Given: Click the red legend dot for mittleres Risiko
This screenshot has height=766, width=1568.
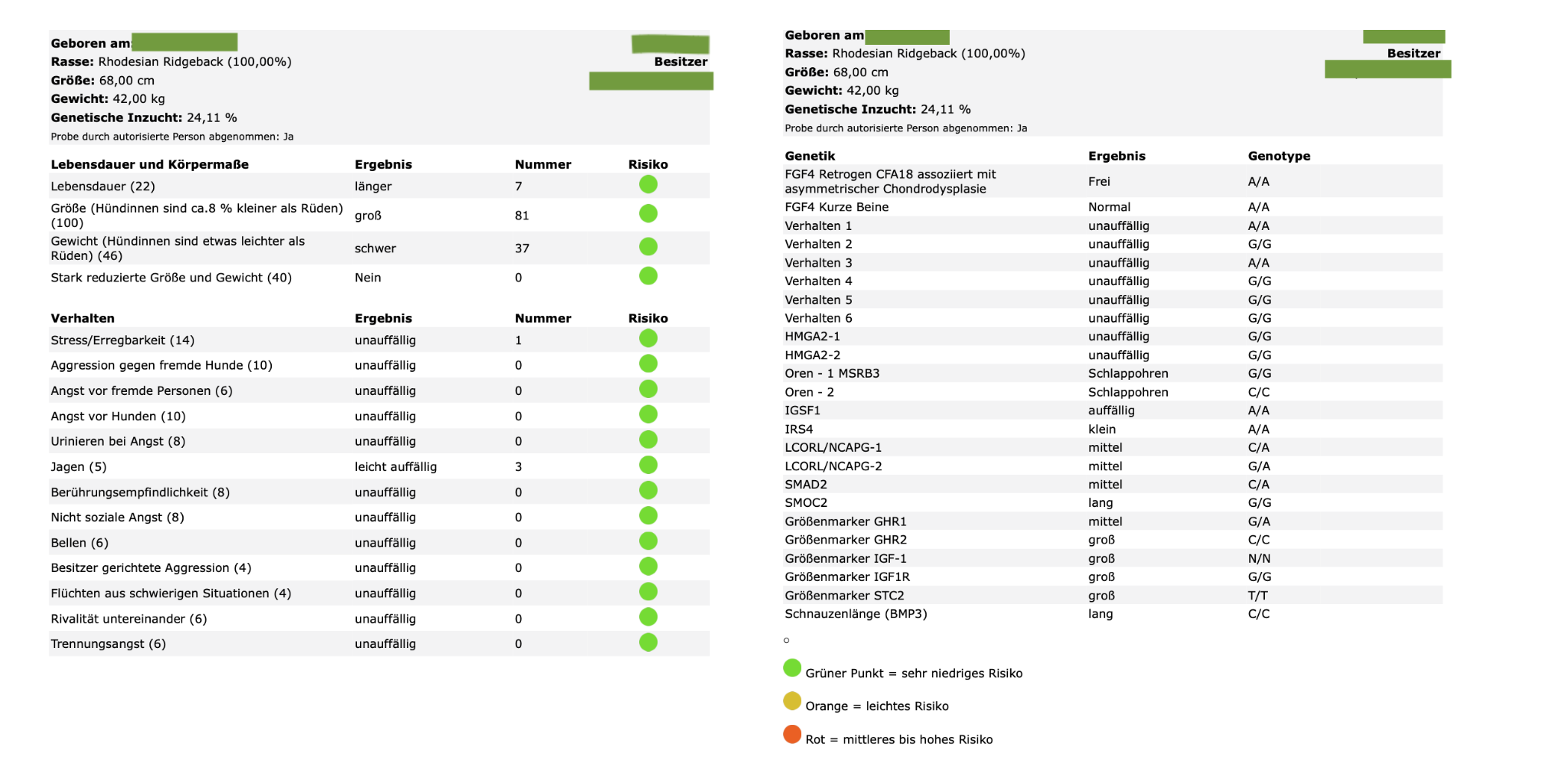Looking at the screenshot, I should (792, 735).
